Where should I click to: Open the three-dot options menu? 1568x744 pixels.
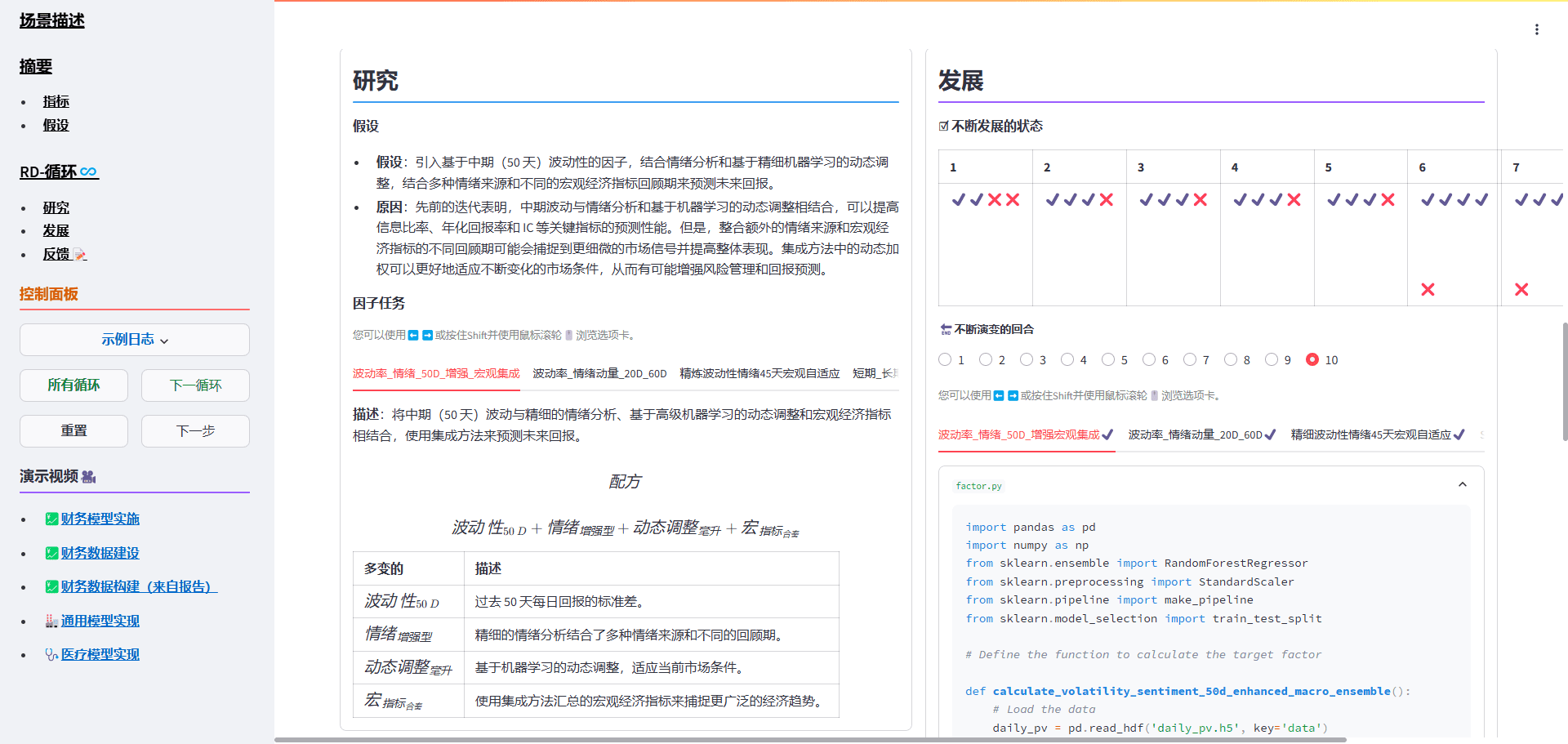[1536, 29]
